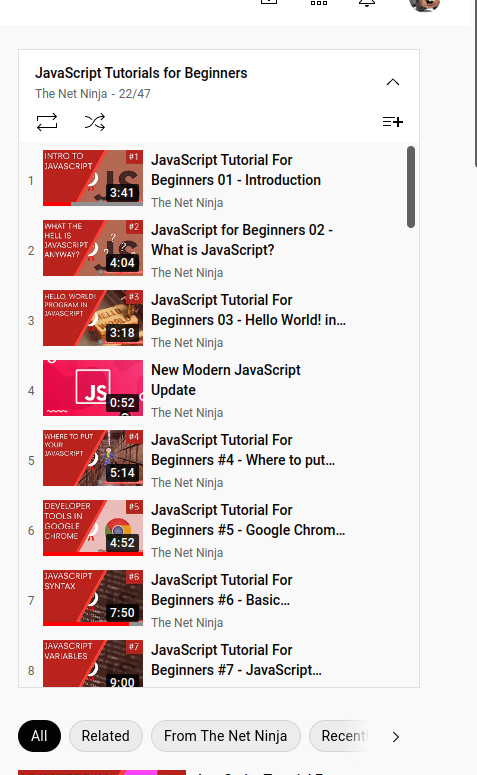
Task: Click The Net Ninja under video 02
Action: click(187, 272)
